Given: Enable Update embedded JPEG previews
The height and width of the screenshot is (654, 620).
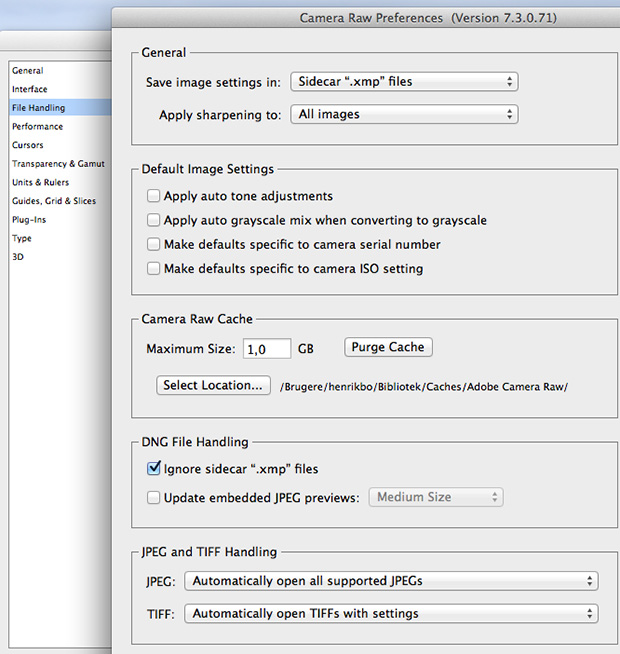Looking at the screenshot, I should [154, 498].
